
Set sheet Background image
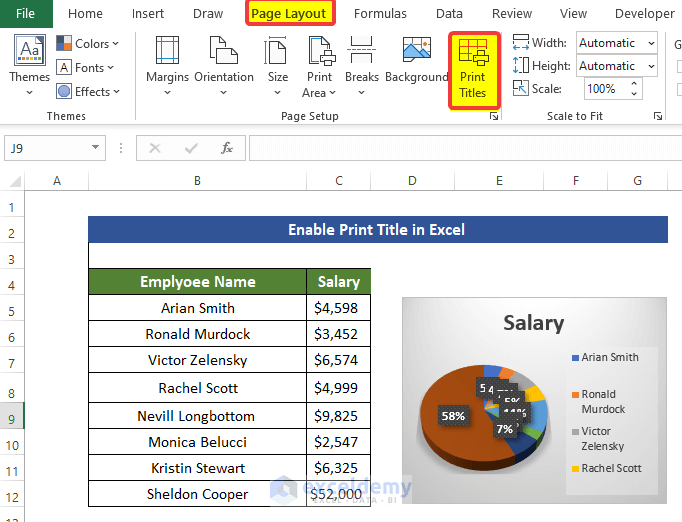(x=416, y=60)
